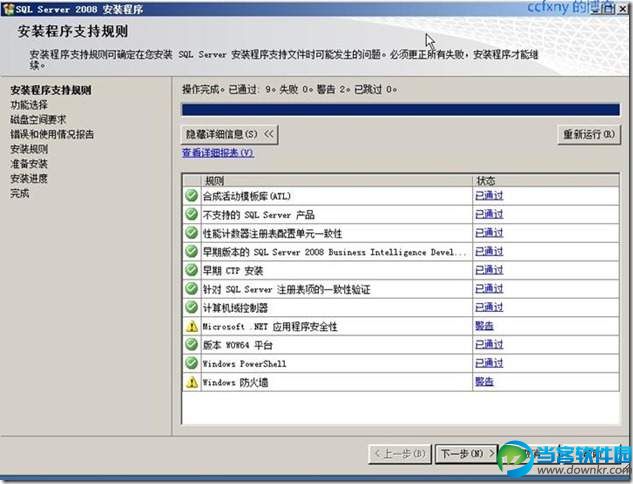
Task: Click the rule text 早期 CTP 安装
Action: [233, 270]
